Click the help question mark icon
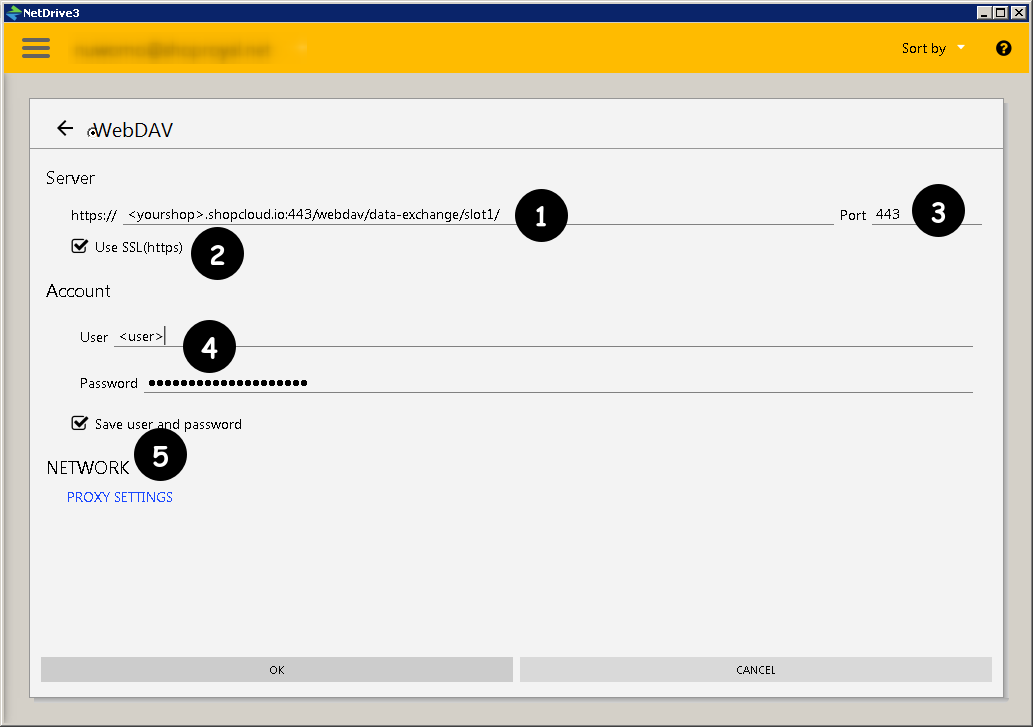1033x727 pixels. [x=1003, y=48]
